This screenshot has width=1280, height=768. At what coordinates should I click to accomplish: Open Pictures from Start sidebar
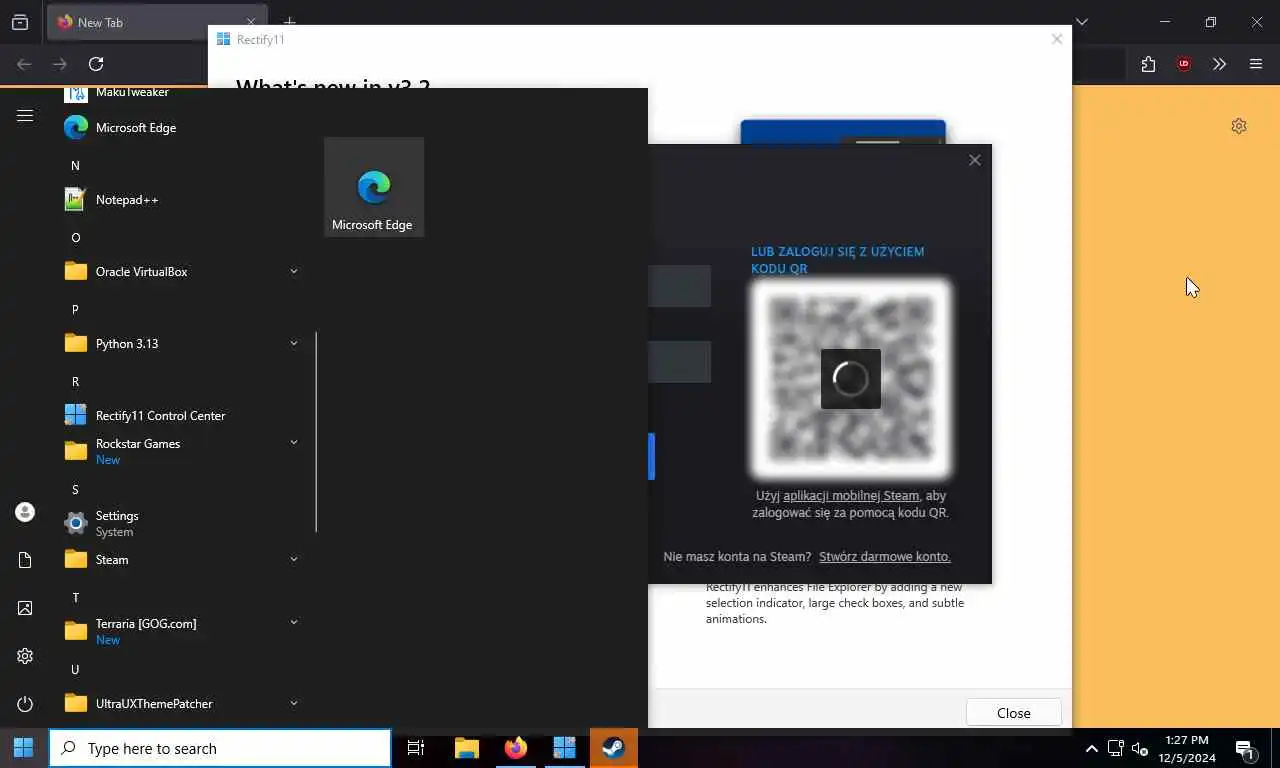click(25, 608)
